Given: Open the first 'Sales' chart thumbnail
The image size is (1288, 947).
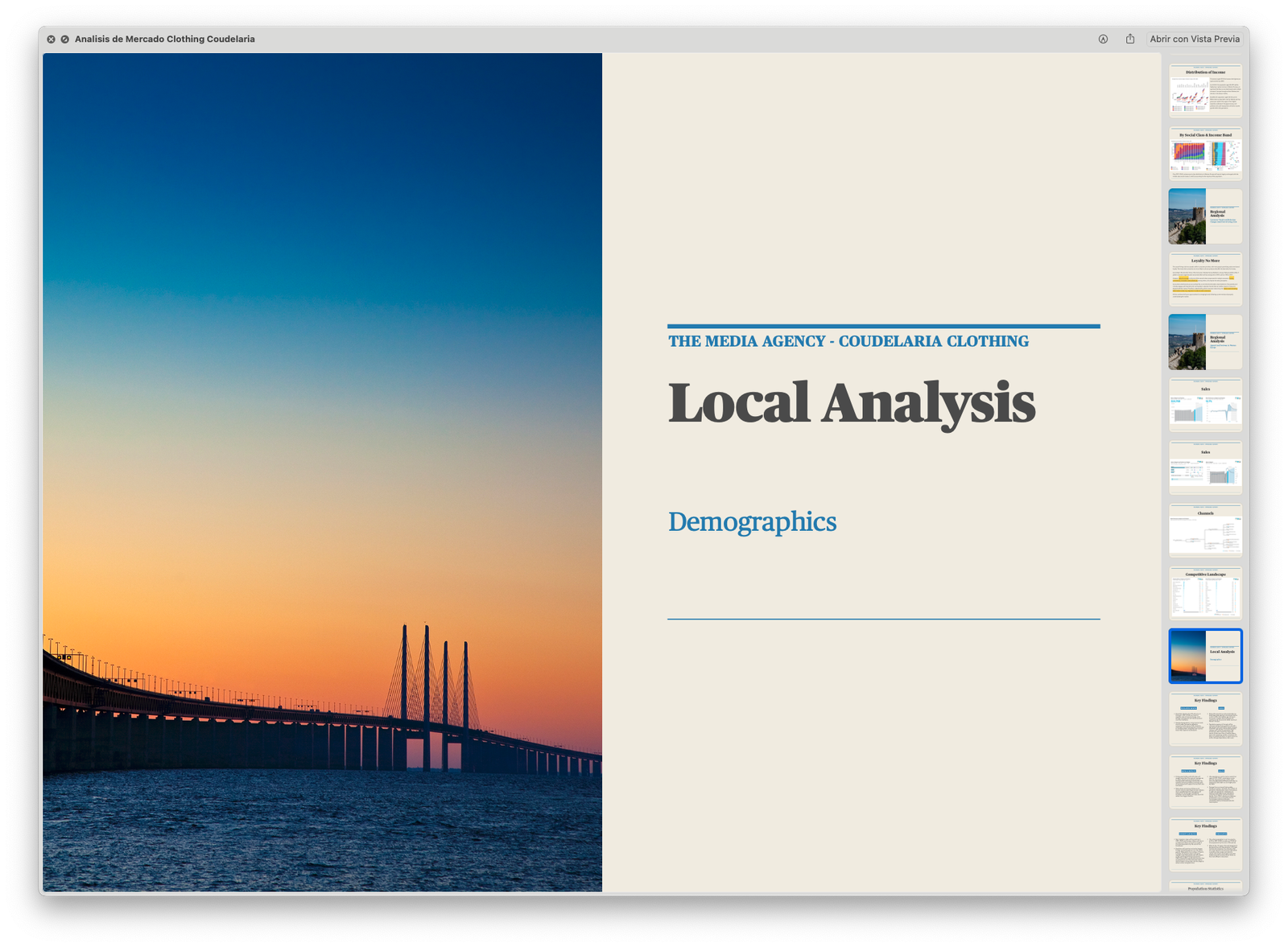Looking at the screenshot, I should tap(1205, 405).
